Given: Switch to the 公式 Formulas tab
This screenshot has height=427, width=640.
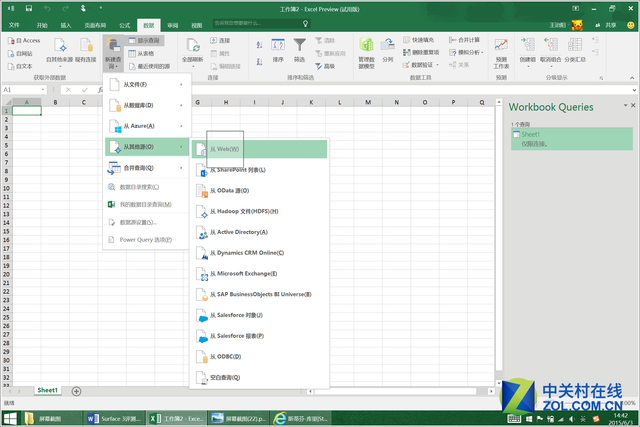Looking at the screenshot, I should click(124, 25).
